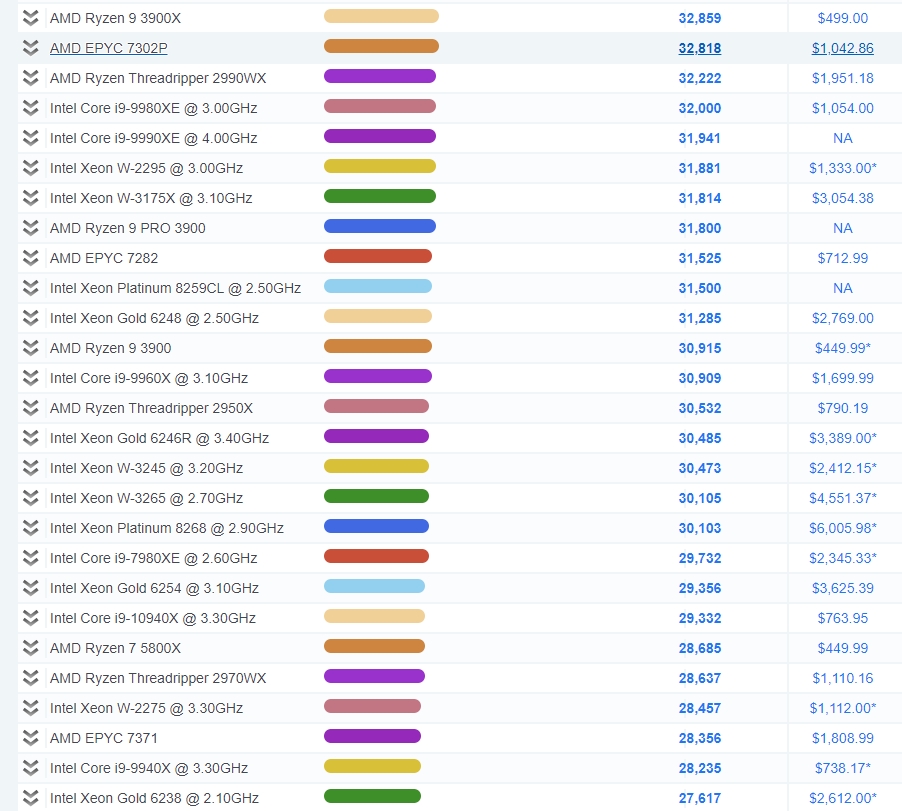
Task: Expand Intel Xeon W-2295 row chevron
Action: point(30,168)
